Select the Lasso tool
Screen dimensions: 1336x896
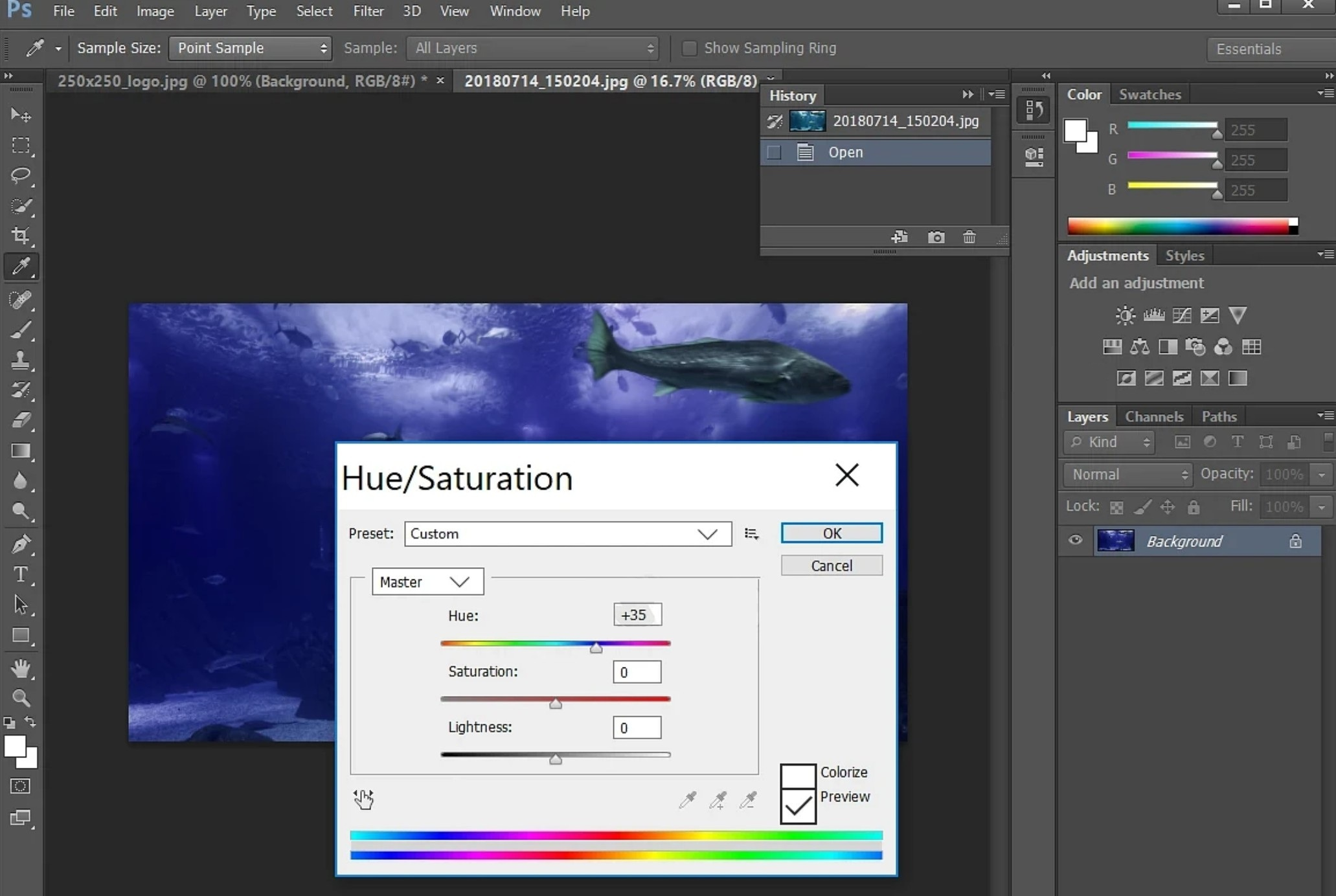(x=20, y=175)
